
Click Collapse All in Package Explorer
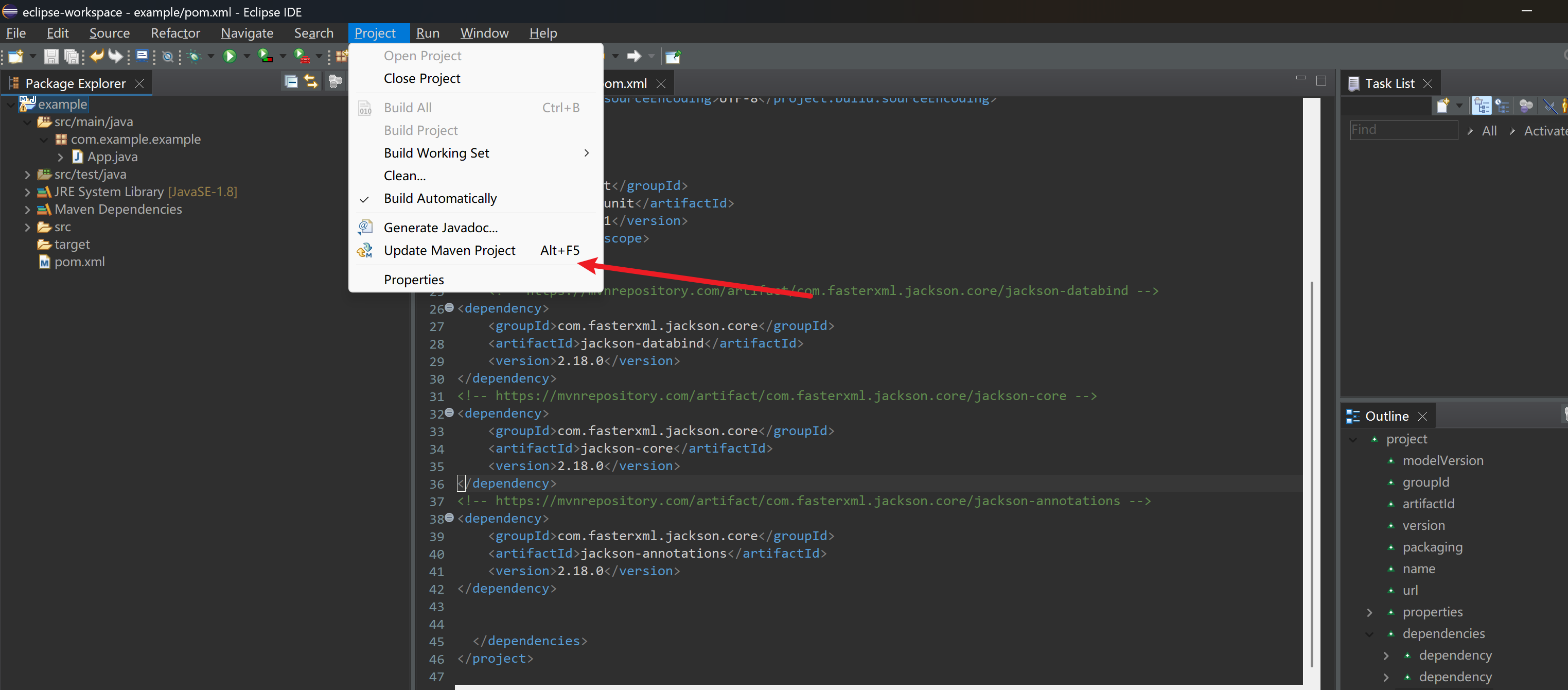pyautogui.click(x=291, y=81)
